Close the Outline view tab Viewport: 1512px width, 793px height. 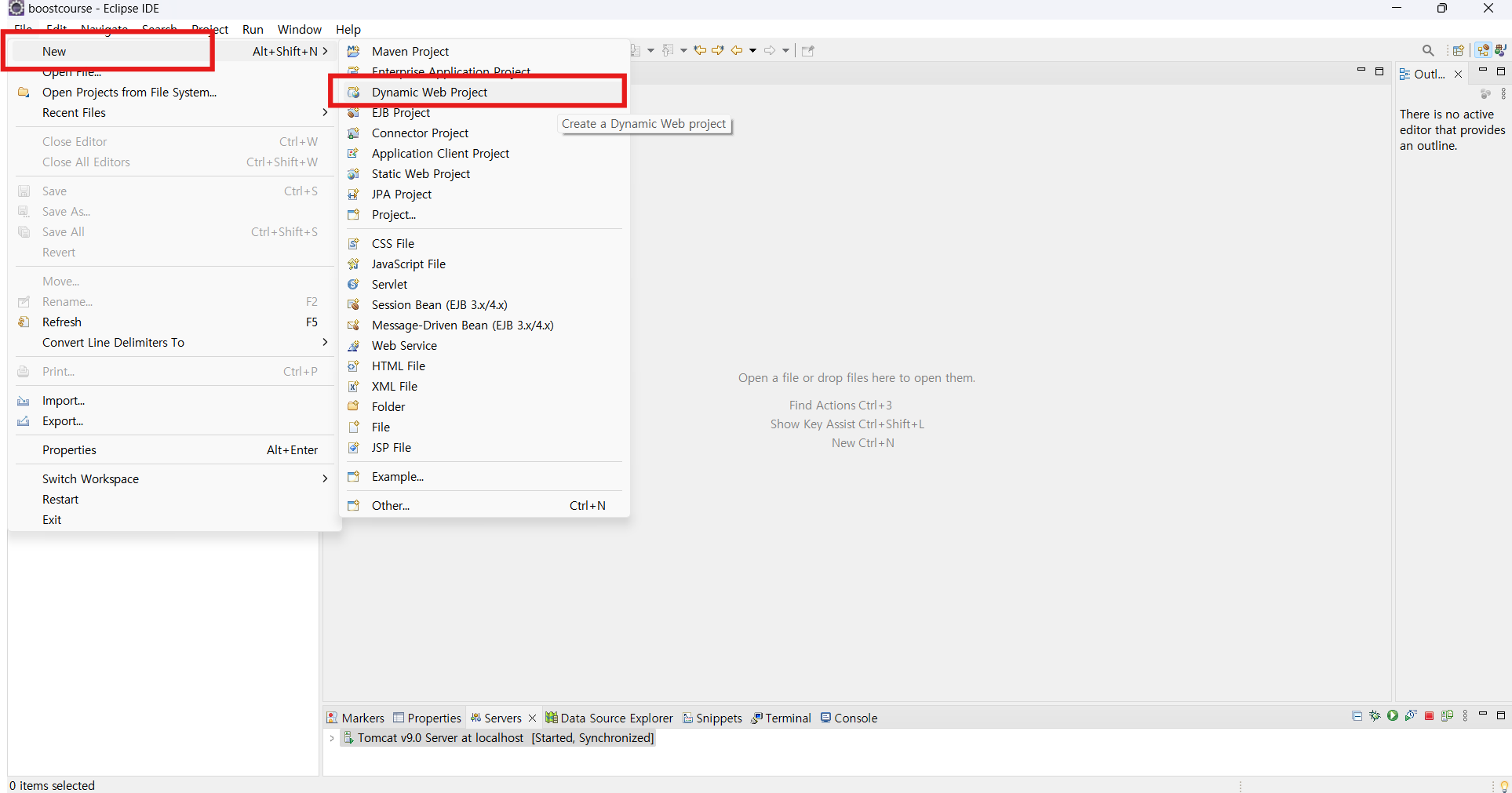click(1458, 75)
